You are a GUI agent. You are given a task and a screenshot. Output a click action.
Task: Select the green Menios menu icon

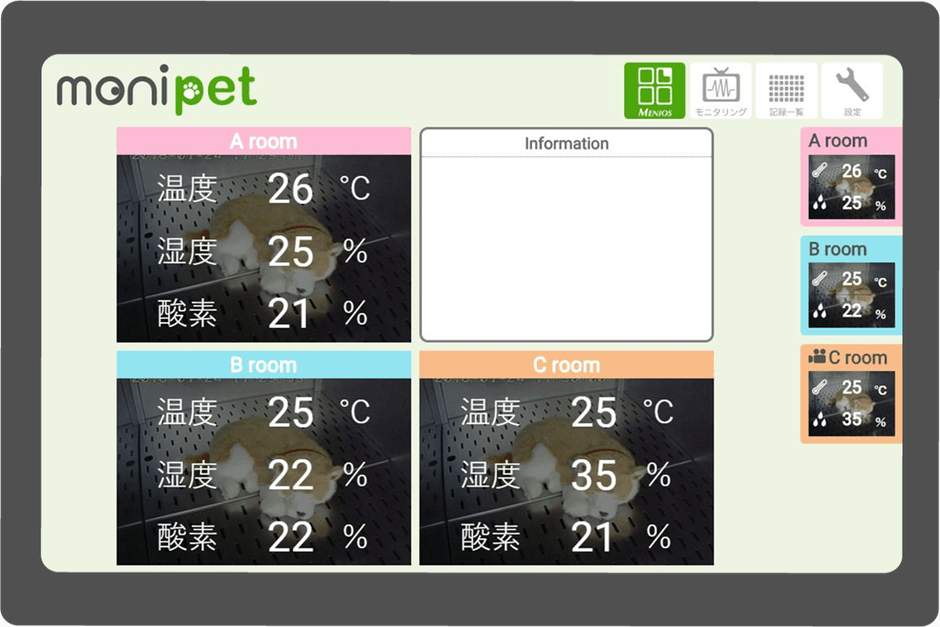click(x=655, y=88)
